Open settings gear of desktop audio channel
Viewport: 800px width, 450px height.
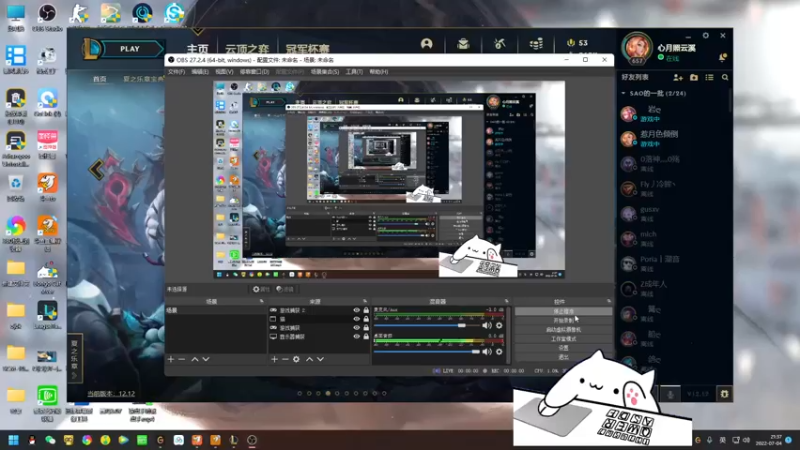click(x=499, y=352)
